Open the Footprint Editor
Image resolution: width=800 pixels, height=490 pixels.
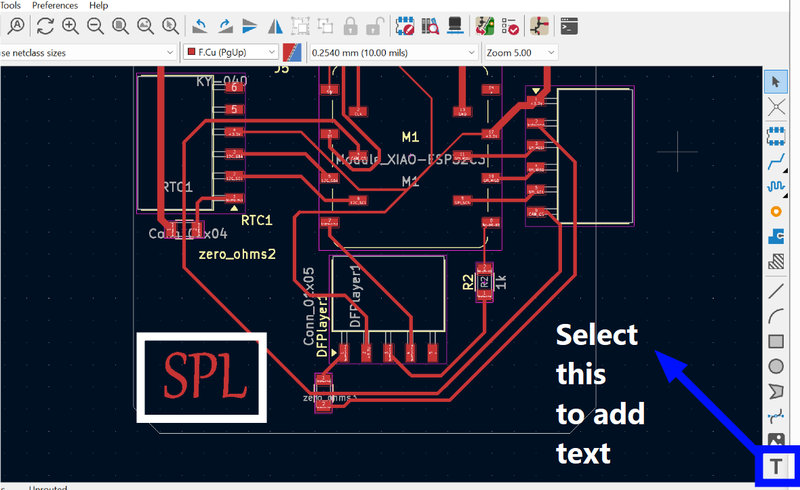tap(405, 26)
